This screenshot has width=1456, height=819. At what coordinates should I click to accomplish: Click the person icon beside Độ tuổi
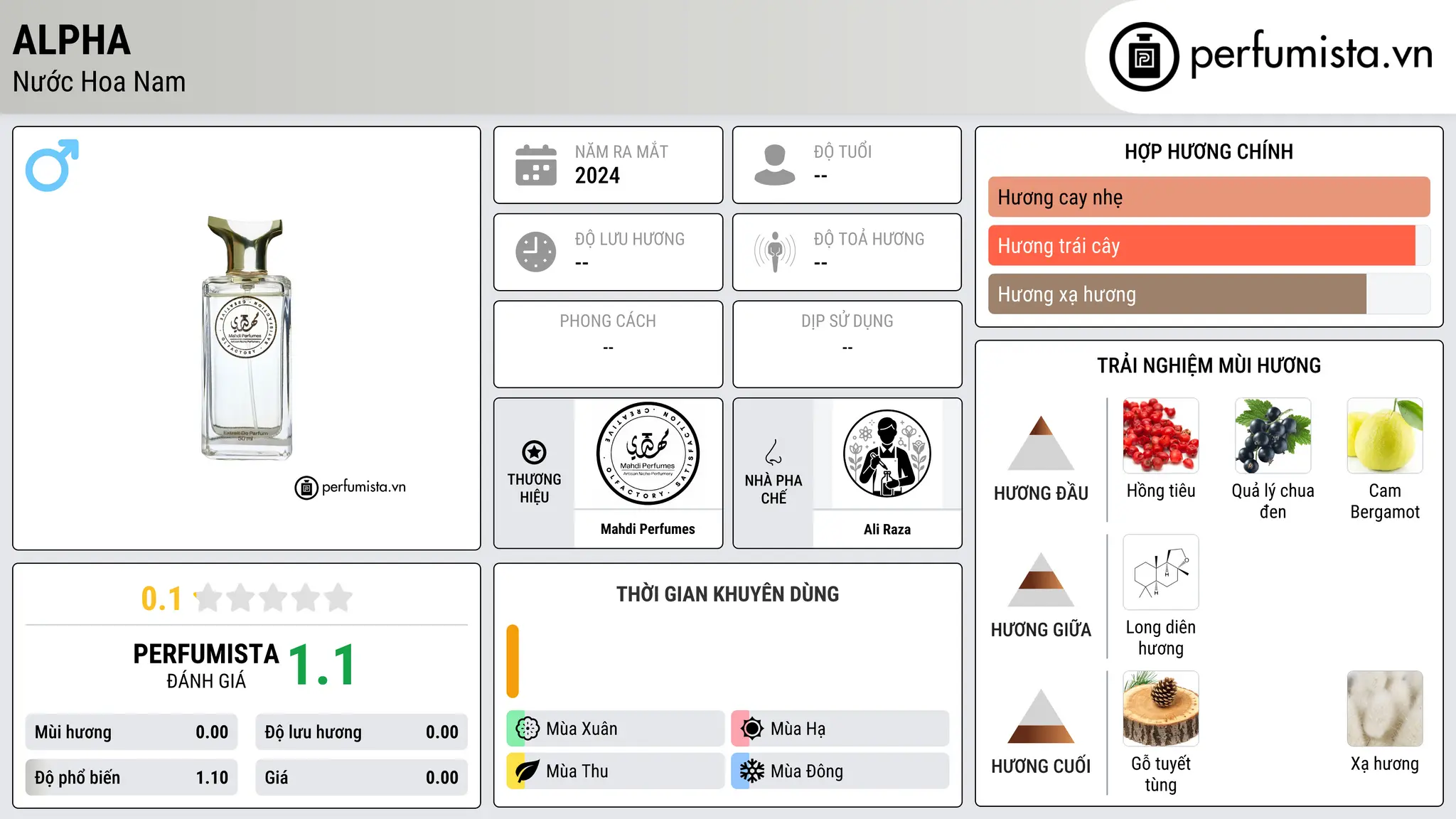coord(775,165)
